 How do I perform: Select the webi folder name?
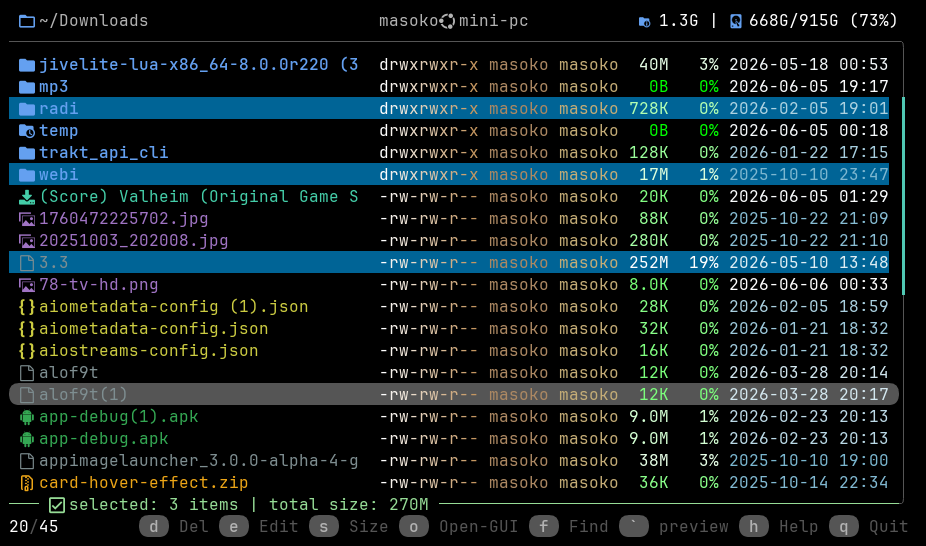(x=58, y=175)
